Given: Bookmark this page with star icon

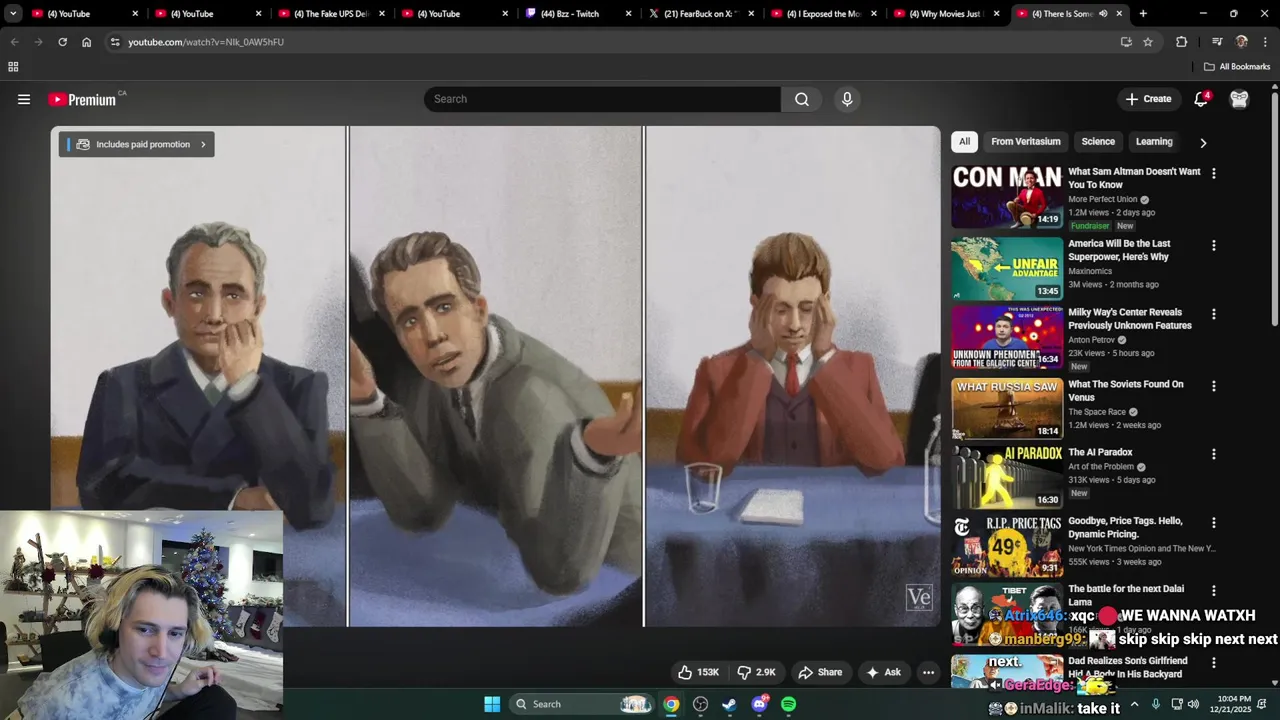Looking at the screenshot, I should pos(1148,42).
